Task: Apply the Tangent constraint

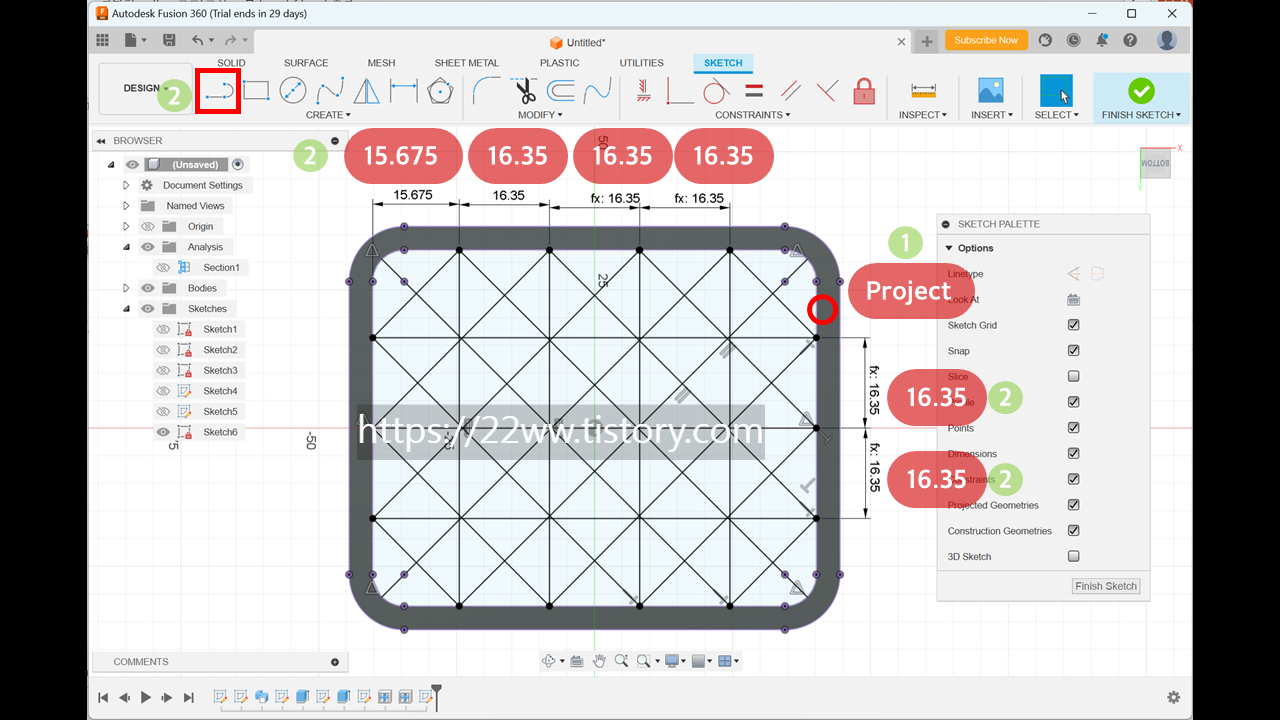Action: click(x=716, y=91)
